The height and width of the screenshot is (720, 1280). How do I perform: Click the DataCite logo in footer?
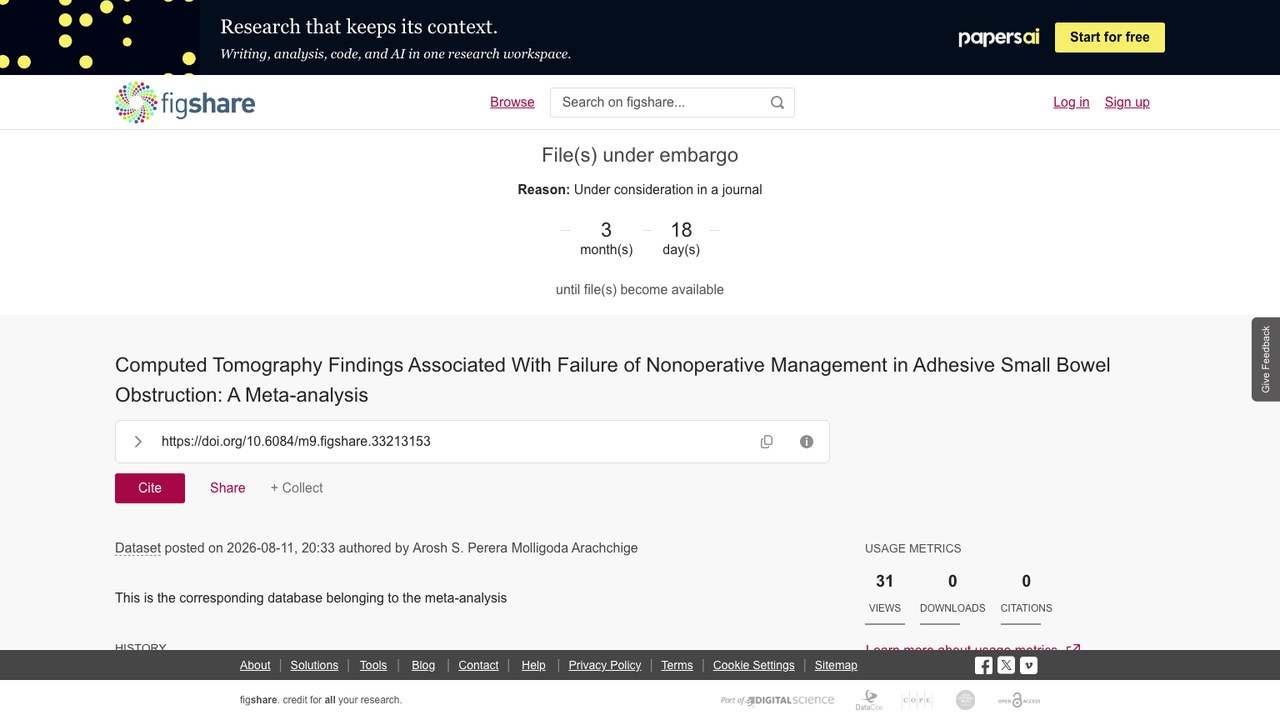point(869,700)
